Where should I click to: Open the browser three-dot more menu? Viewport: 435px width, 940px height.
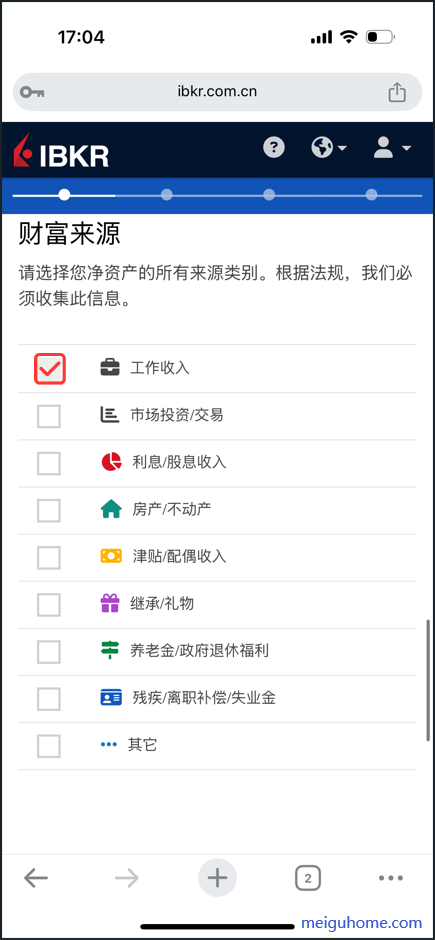tap(391, 878)
